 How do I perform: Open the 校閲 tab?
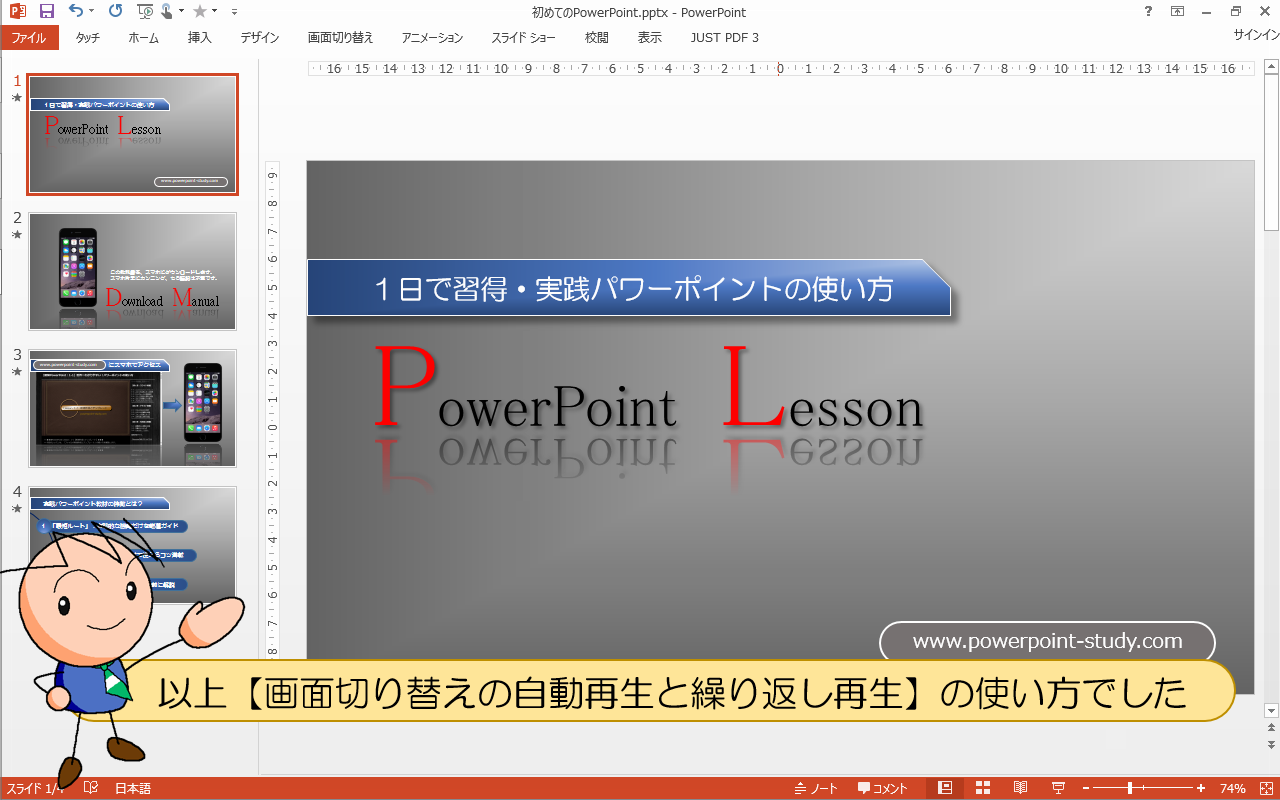[x=597, y=38]
